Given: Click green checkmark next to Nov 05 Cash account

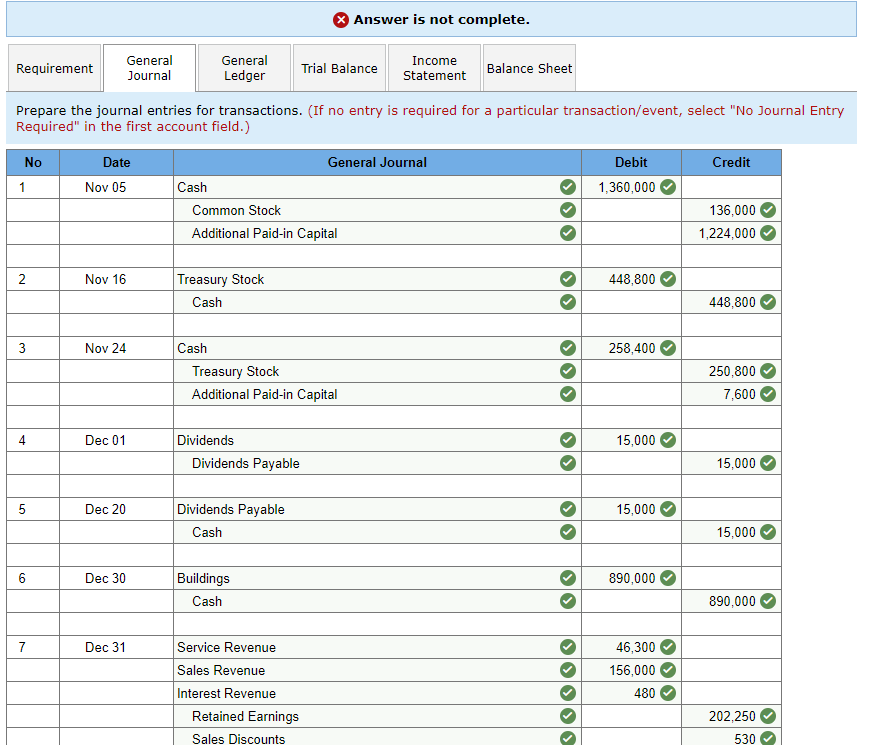Looking at the screenshot, I should (568, 187).
